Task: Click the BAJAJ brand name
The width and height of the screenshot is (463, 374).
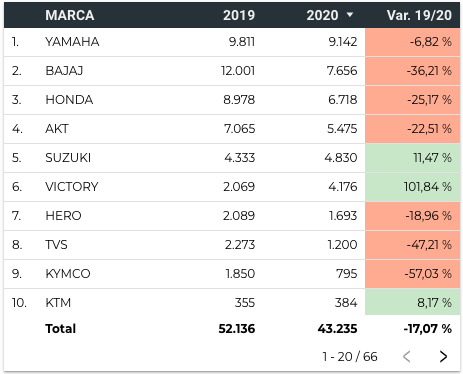Action: pyautogui.click(x=64, y=71)
